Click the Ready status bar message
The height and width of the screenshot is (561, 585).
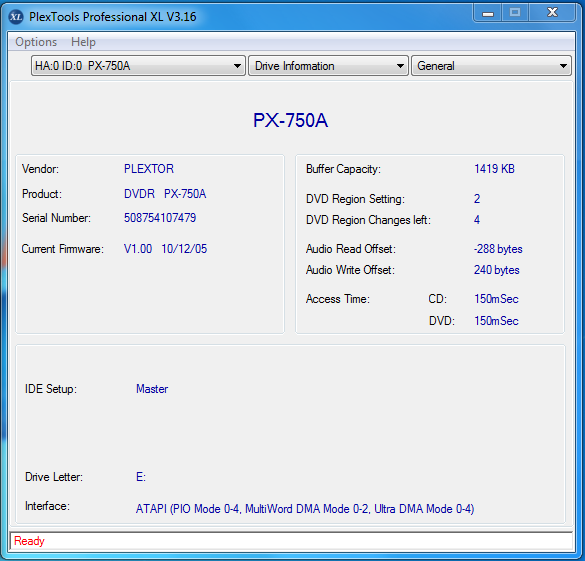pyautogui.click(x=29, y=541)
